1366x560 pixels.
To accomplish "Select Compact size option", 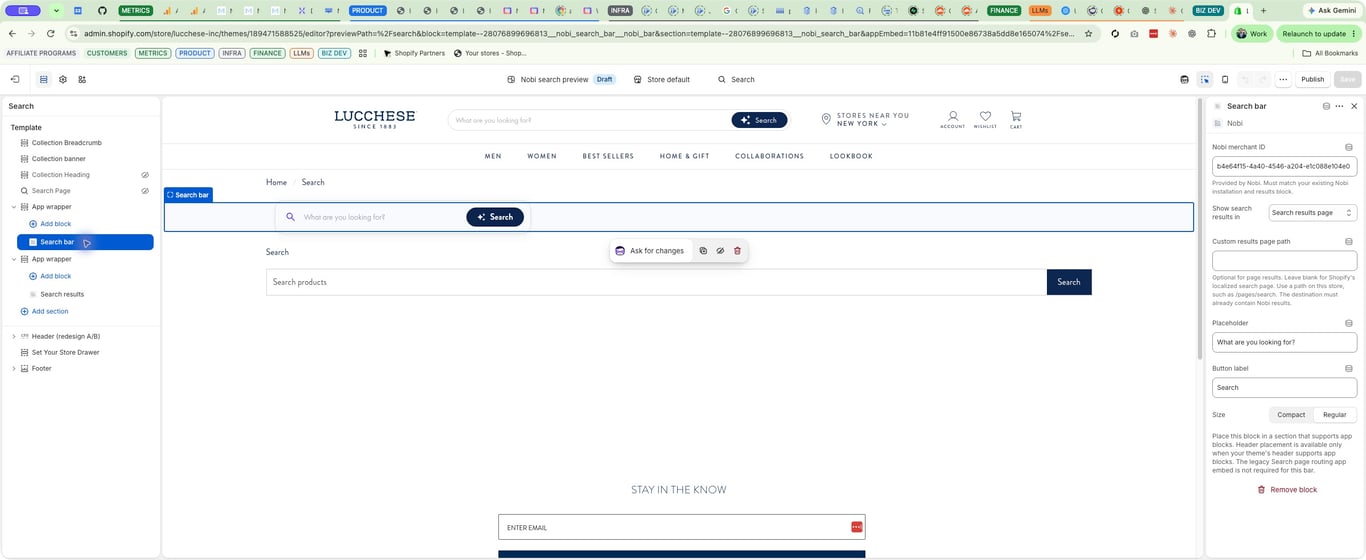I will [1291, 415].
